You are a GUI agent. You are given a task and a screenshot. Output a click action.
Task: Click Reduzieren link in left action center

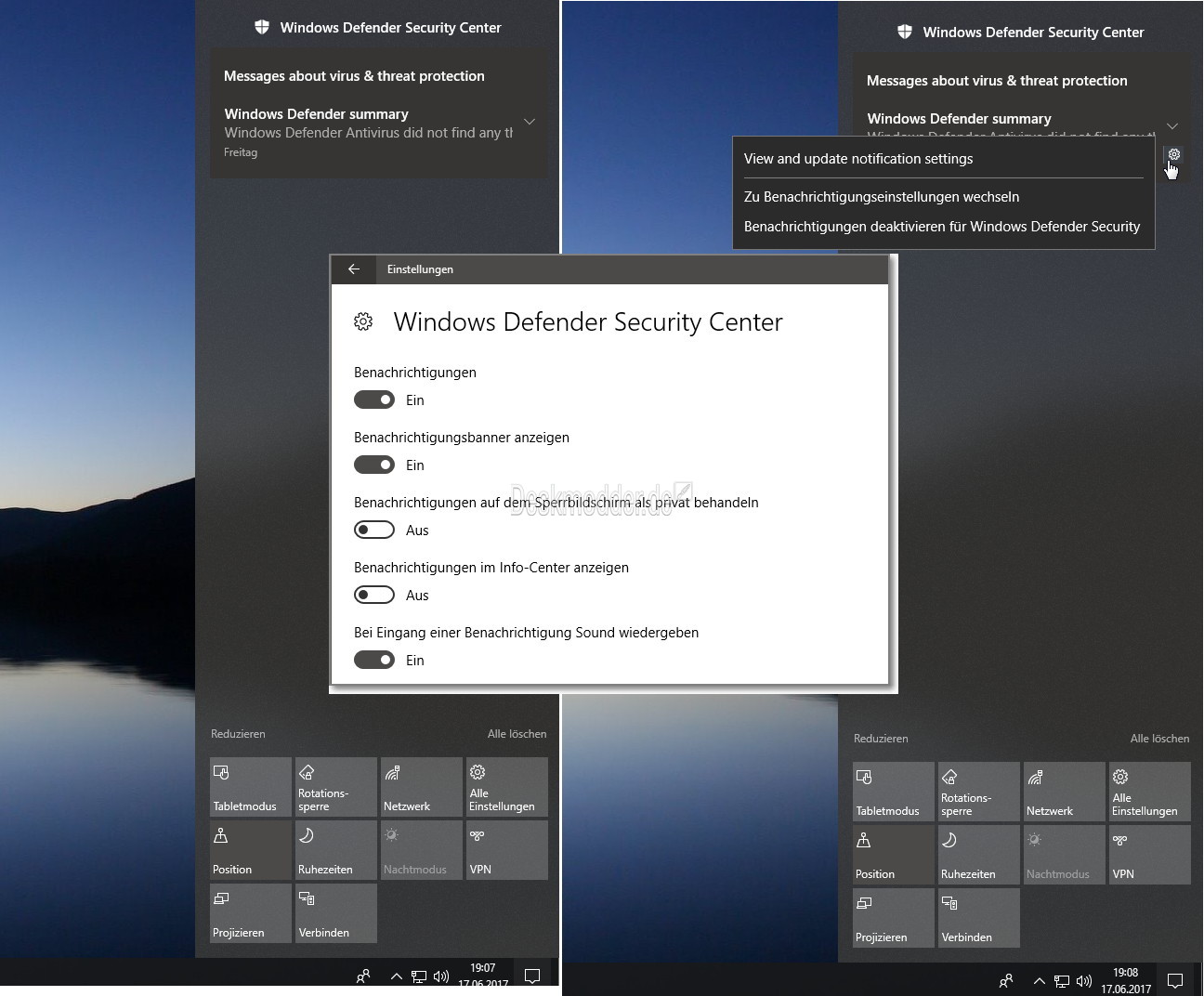tap(238, 734)
